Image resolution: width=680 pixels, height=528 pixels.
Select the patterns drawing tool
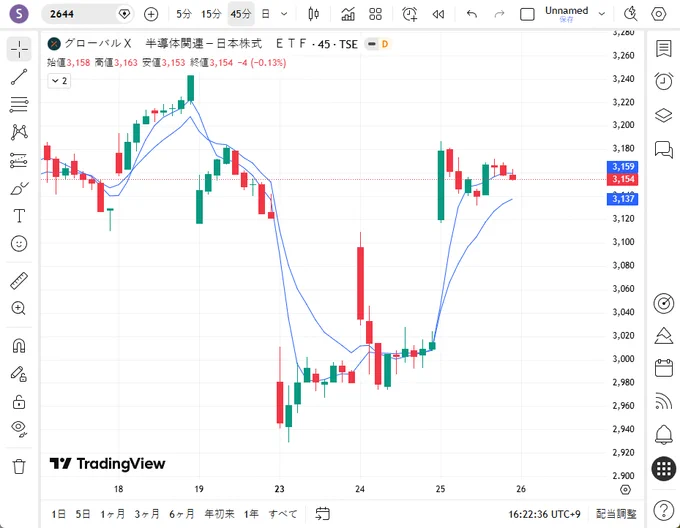19,132
